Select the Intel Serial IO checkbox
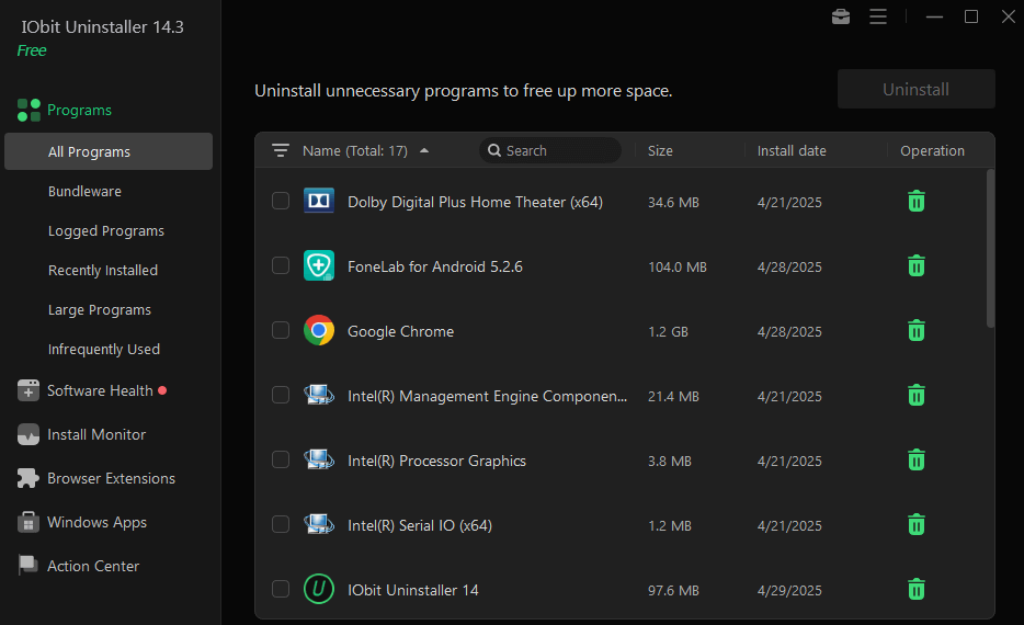This screenshot has width=1024, height=625. (281, 524)
